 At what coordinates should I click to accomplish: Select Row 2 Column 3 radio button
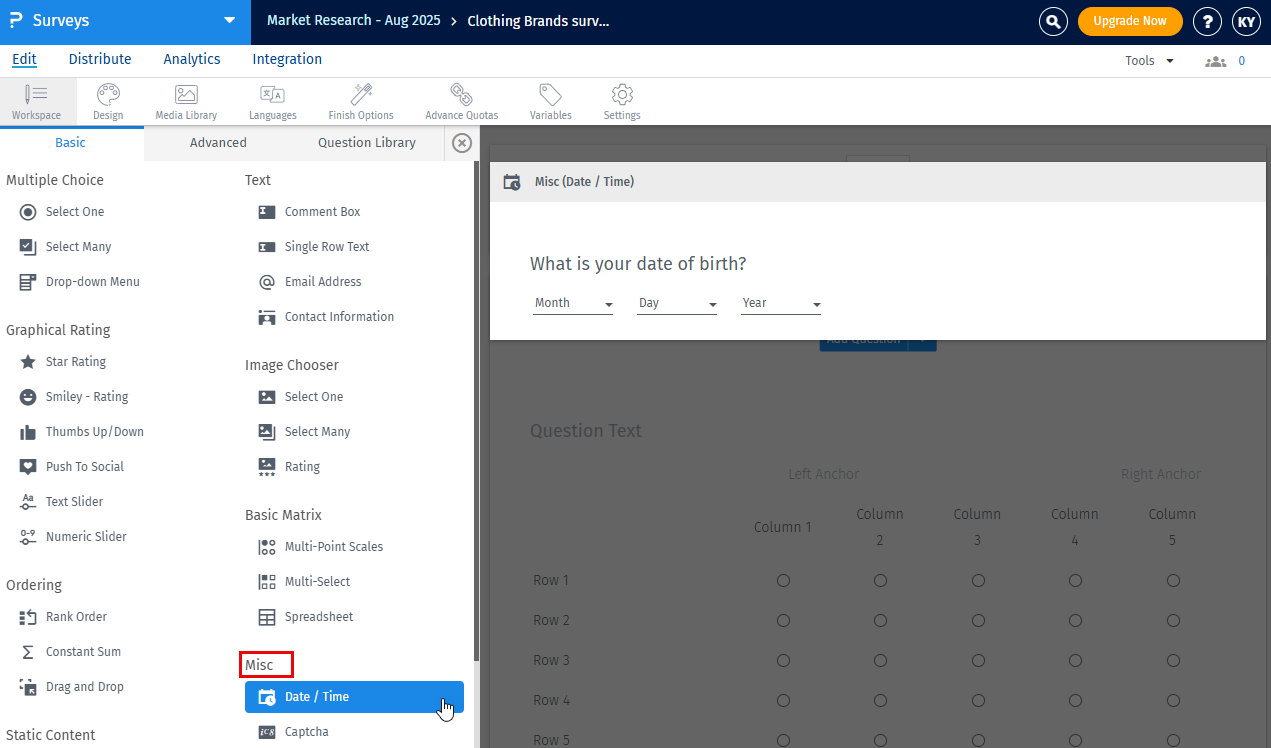coord(978,621)
